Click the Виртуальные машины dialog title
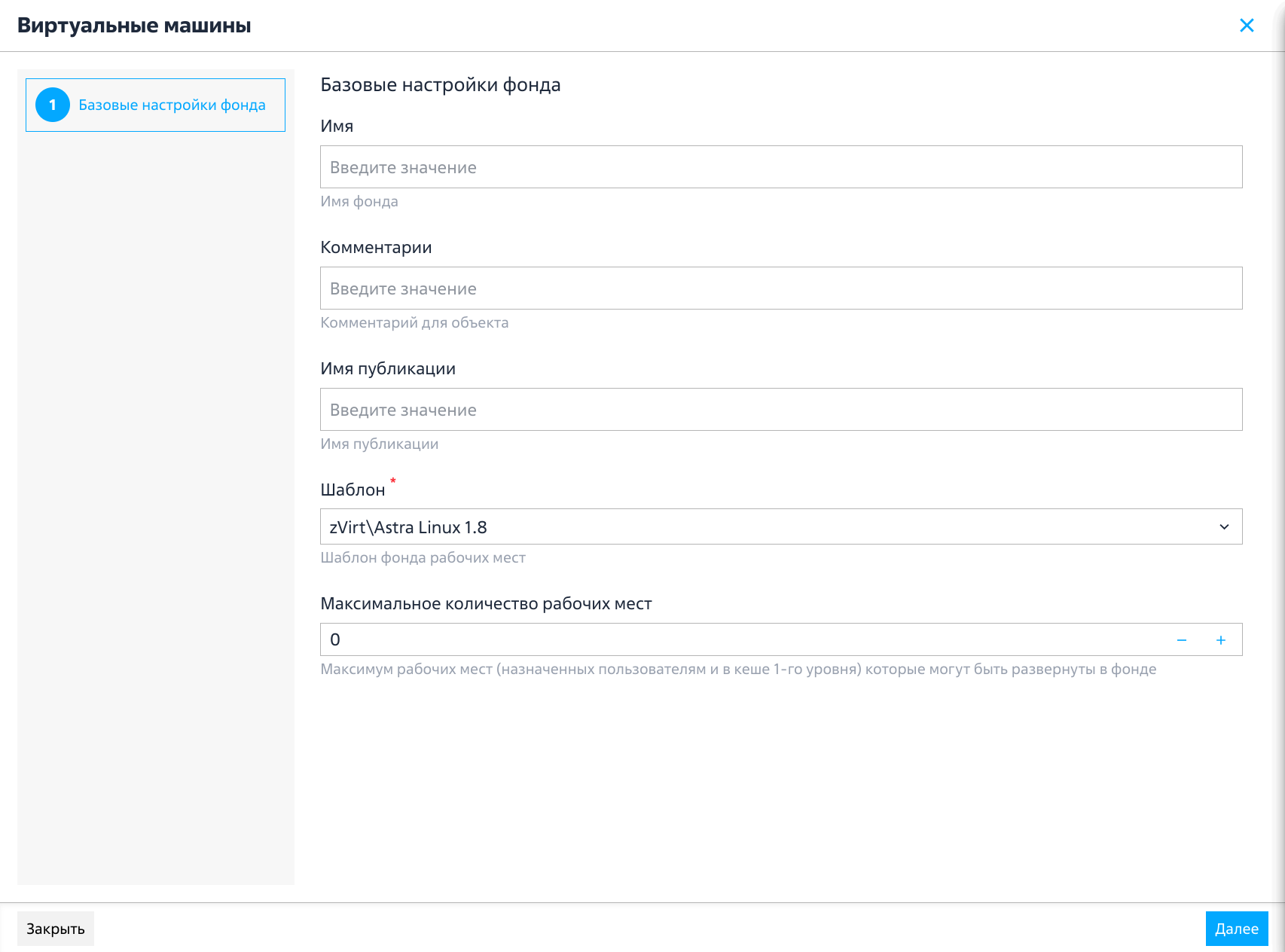Image resolution: width=1285 pixels, height=952 pixels. (134, 26)
